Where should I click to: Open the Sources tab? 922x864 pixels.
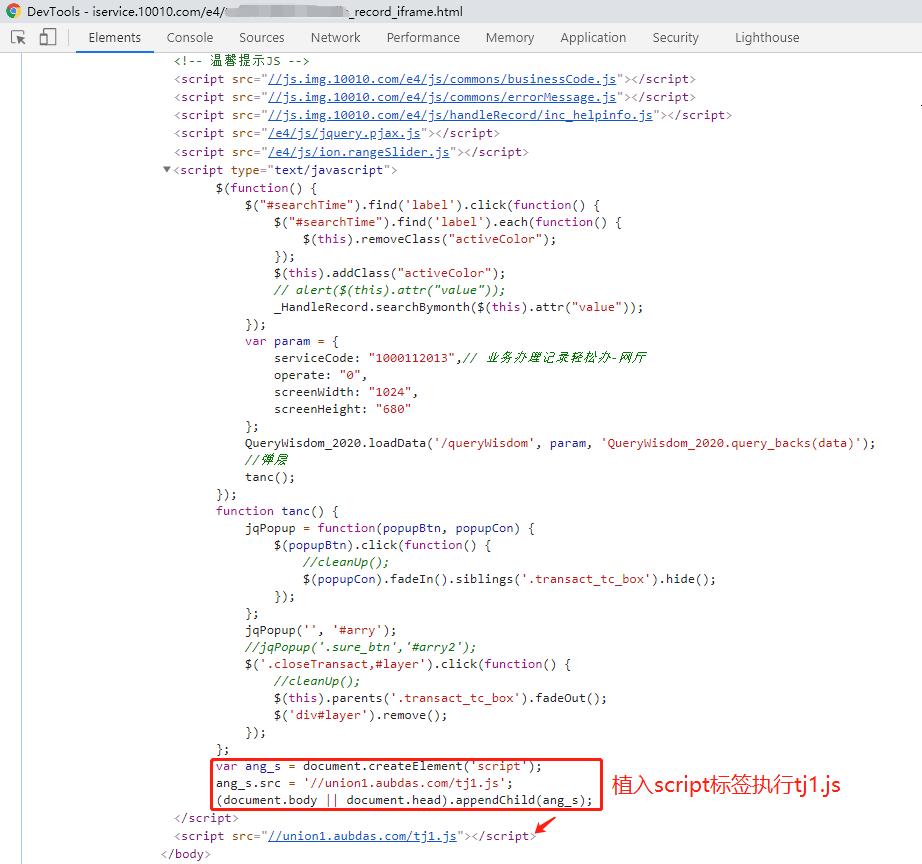tap(262, 38)
